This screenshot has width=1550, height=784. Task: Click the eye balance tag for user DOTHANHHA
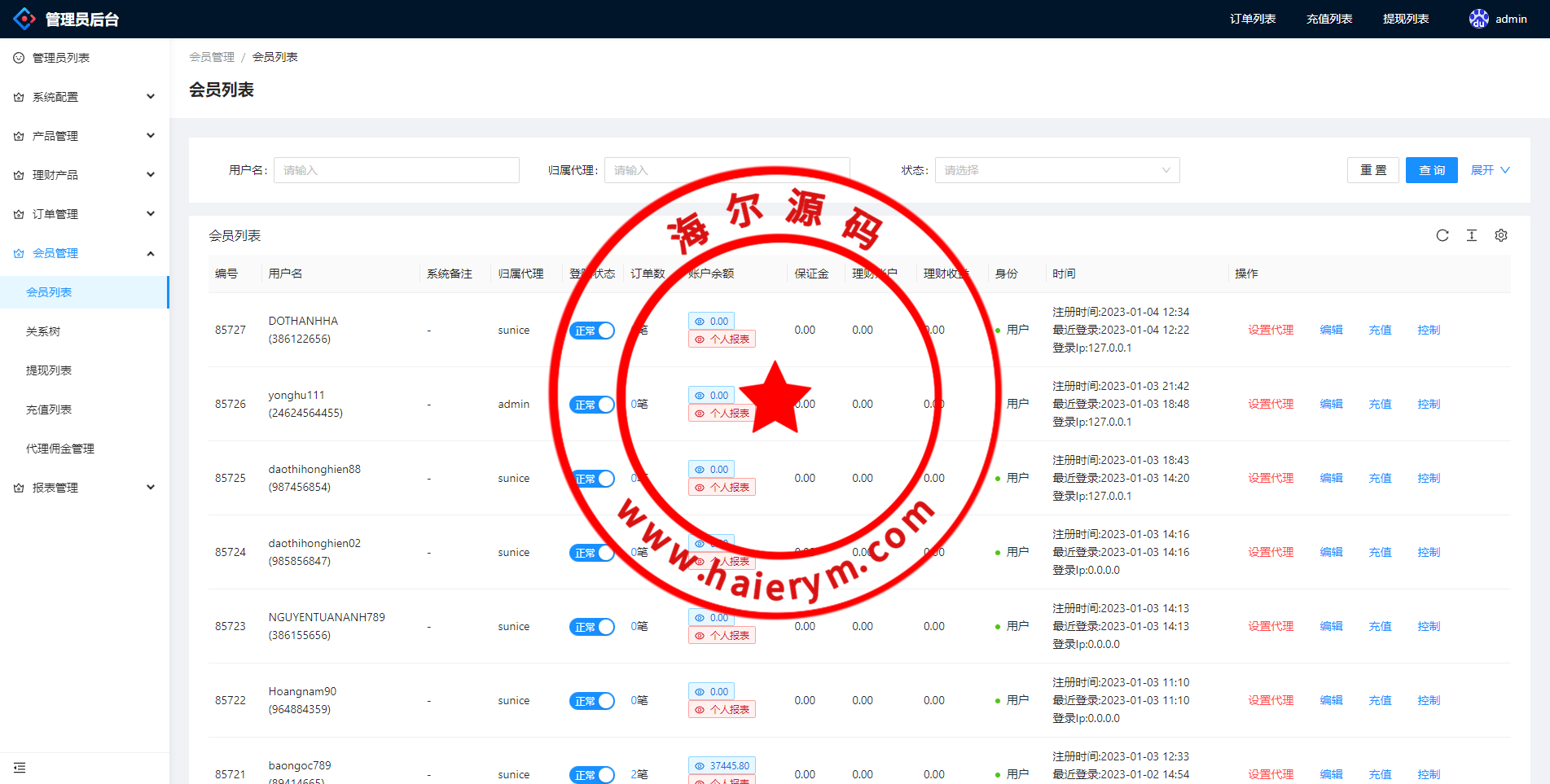coord(711,322)
